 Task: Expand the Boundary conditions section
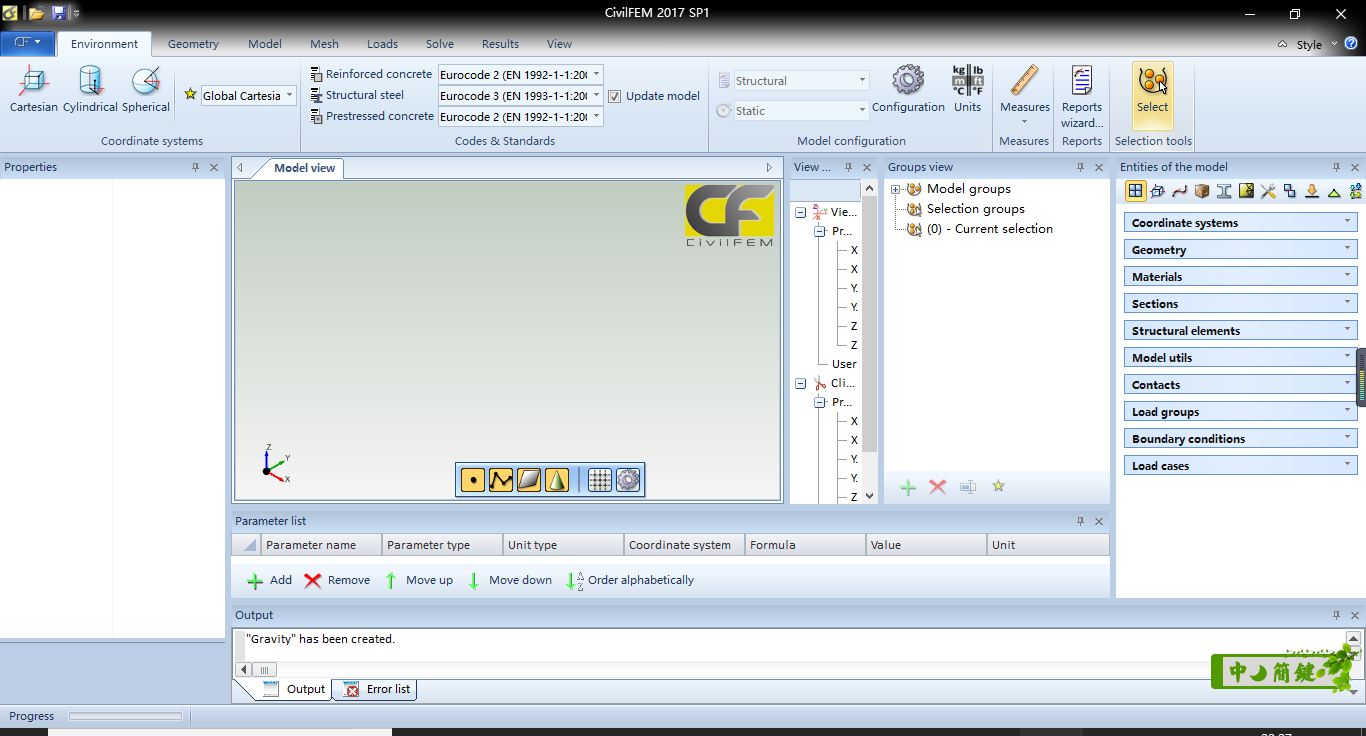point(1240,438)
